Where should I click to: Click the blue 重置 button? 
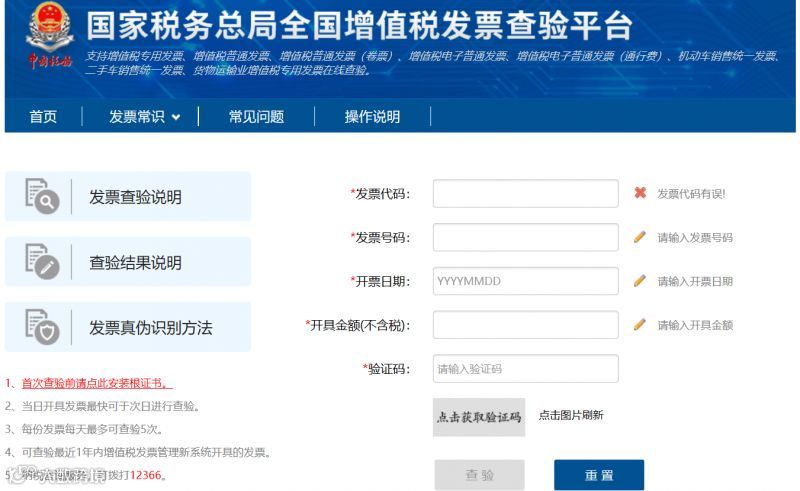[599, 475]
